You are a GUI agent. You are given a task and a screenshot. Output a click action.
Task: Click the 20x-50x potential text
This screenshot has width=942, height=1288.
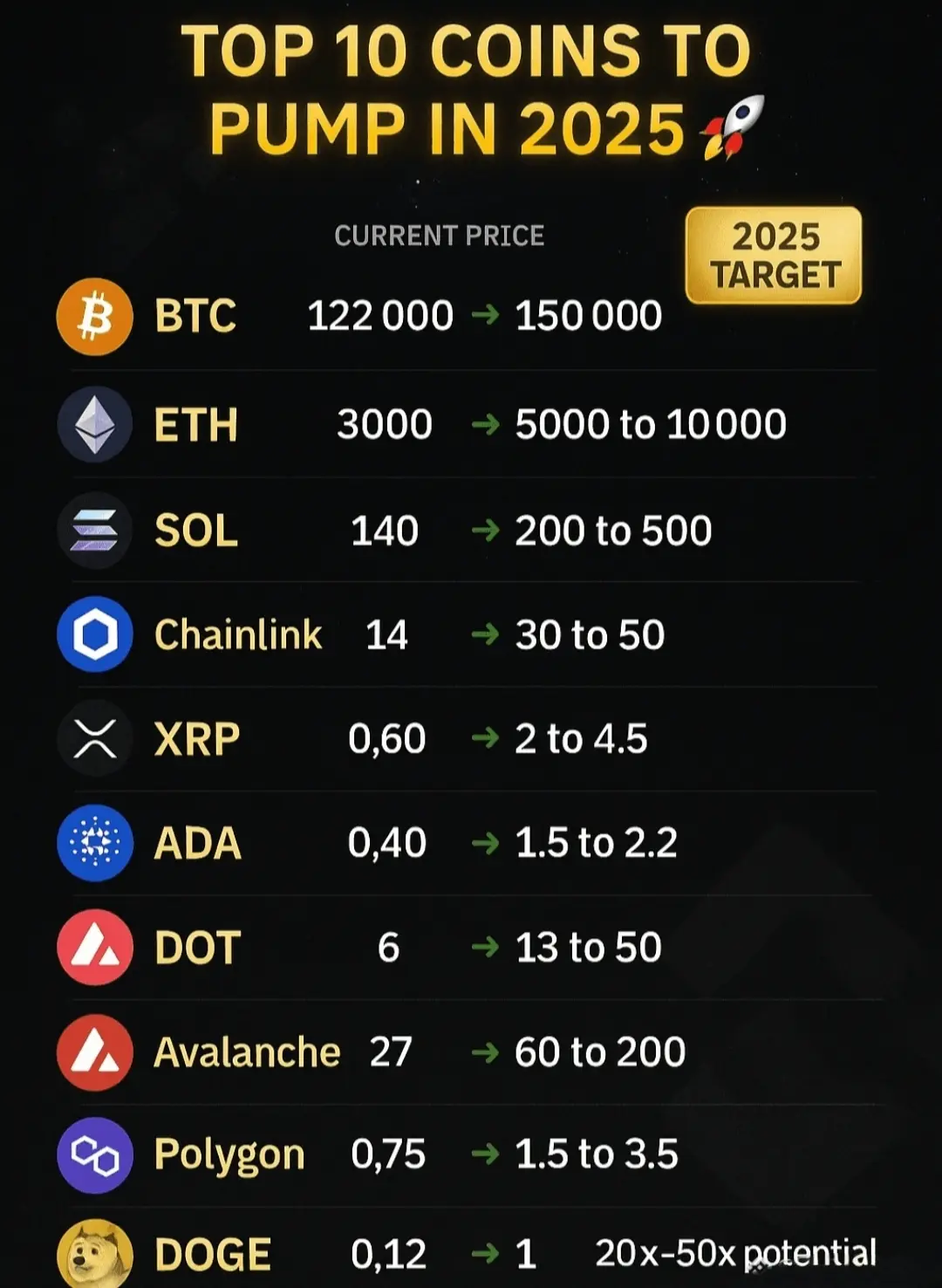coord(735,1254)
